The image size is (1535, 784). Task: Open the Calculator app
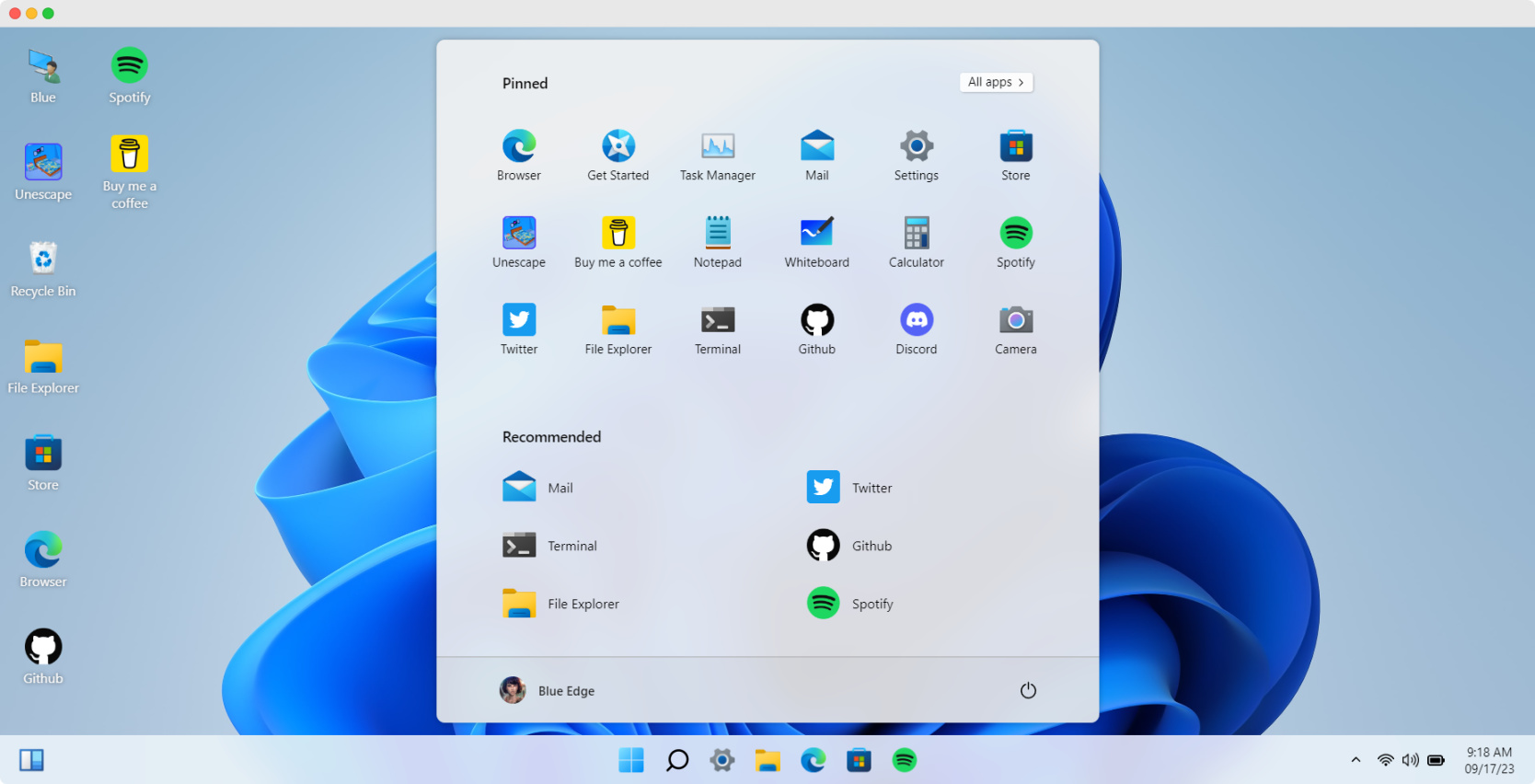917,242
